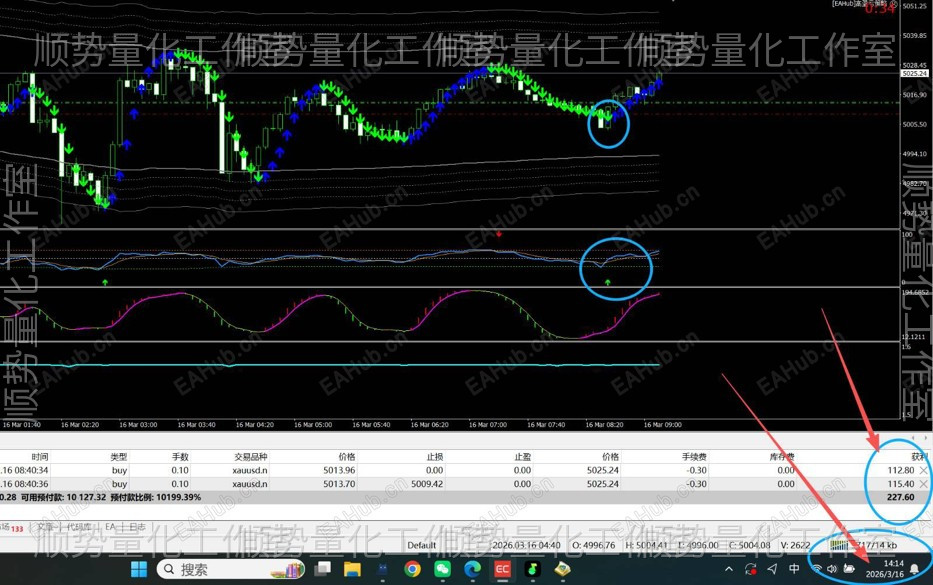Image resolution: width=933 pixels, height=585 pixels.
Task: Switch to the 文章 terminal tab
Action: point(45,527)
